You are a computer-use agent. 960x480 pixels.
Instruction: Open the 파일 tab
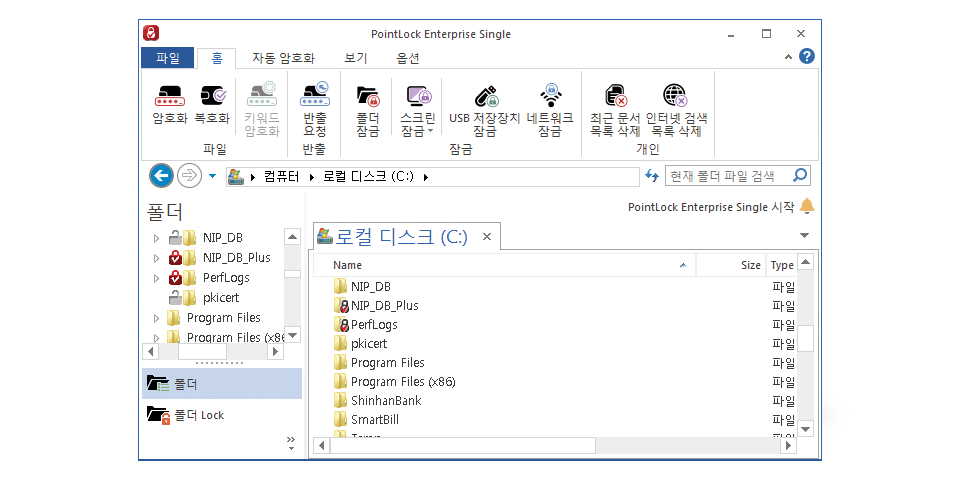pos(168,58)
